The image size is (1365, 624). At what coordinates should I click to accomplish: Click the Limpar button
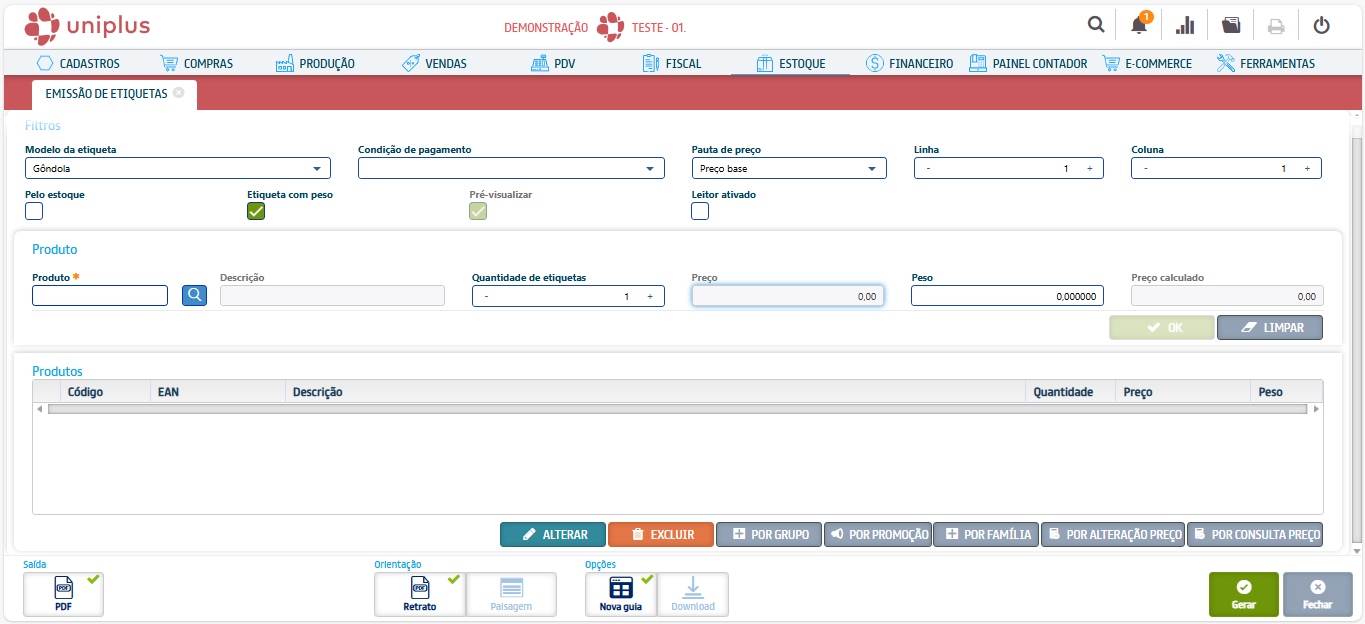[x=1269, y=327]
